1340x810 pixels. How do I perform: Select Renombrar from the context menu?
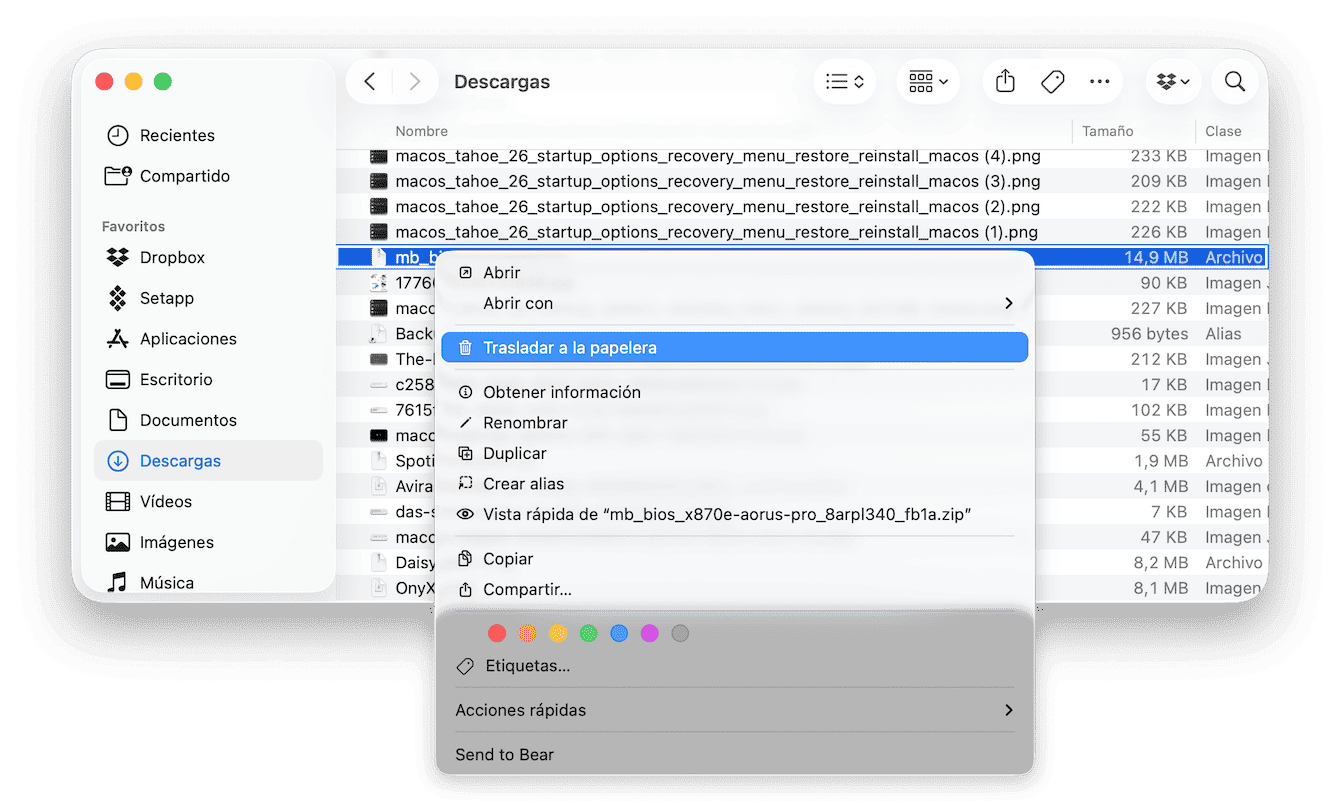(x=735, y=423)
